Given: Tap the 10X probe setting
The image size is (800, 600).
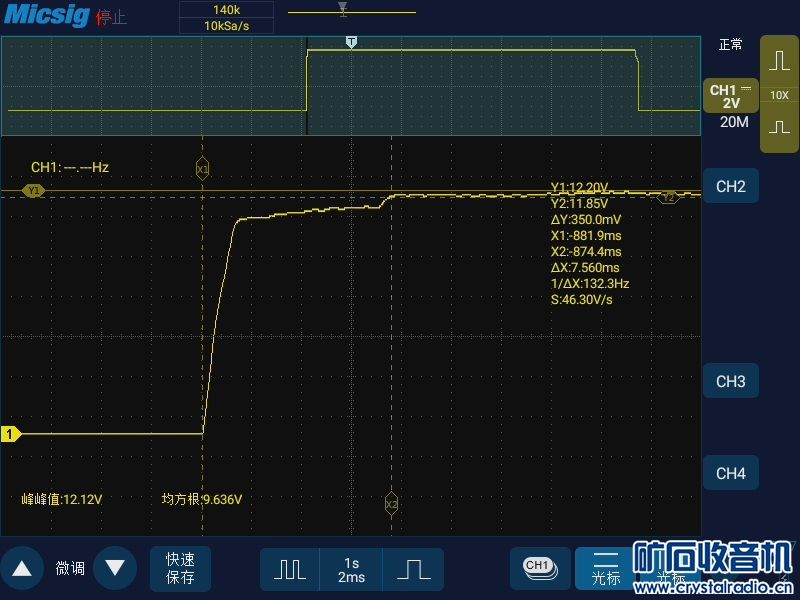Looking at the screenshot, I should tap(779, 95).
